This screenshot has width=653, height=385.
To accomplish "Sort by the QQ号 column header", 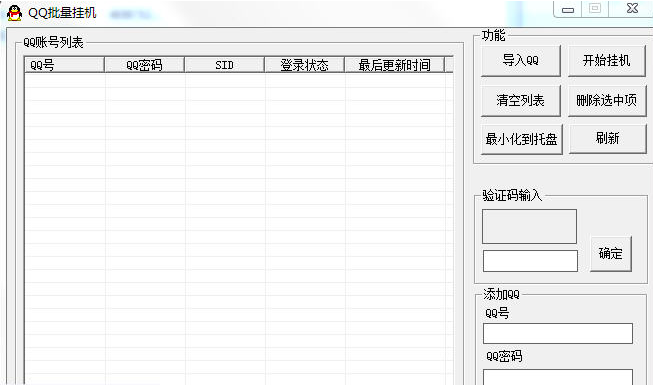I will click(x=64, y=65).
